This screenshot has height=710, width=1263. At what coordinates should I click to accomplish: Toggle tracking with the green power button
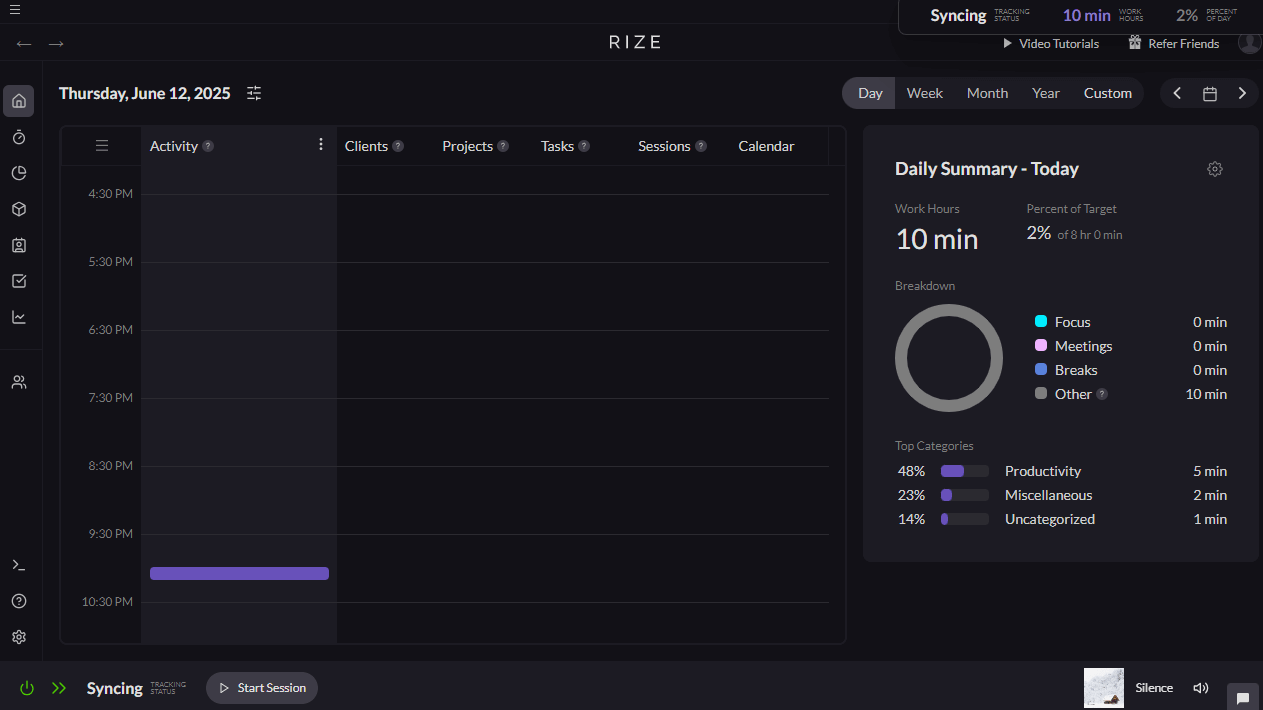pos(27,688)
